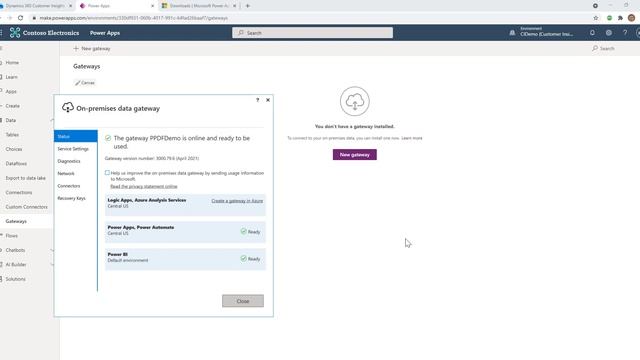
Task: Go to Create in the sidebar
Action: tap(13, 106)
